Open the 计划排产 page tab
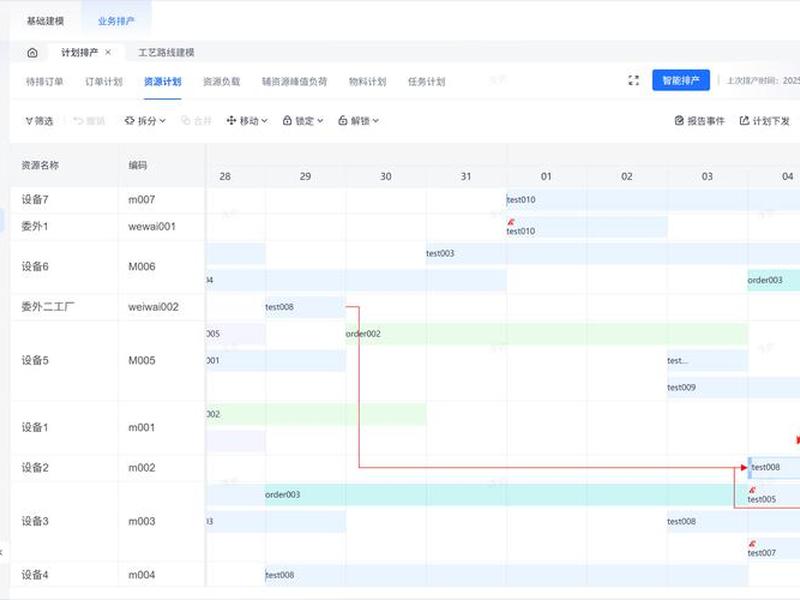This screenshot has height=600, width=800. (80, 53)
